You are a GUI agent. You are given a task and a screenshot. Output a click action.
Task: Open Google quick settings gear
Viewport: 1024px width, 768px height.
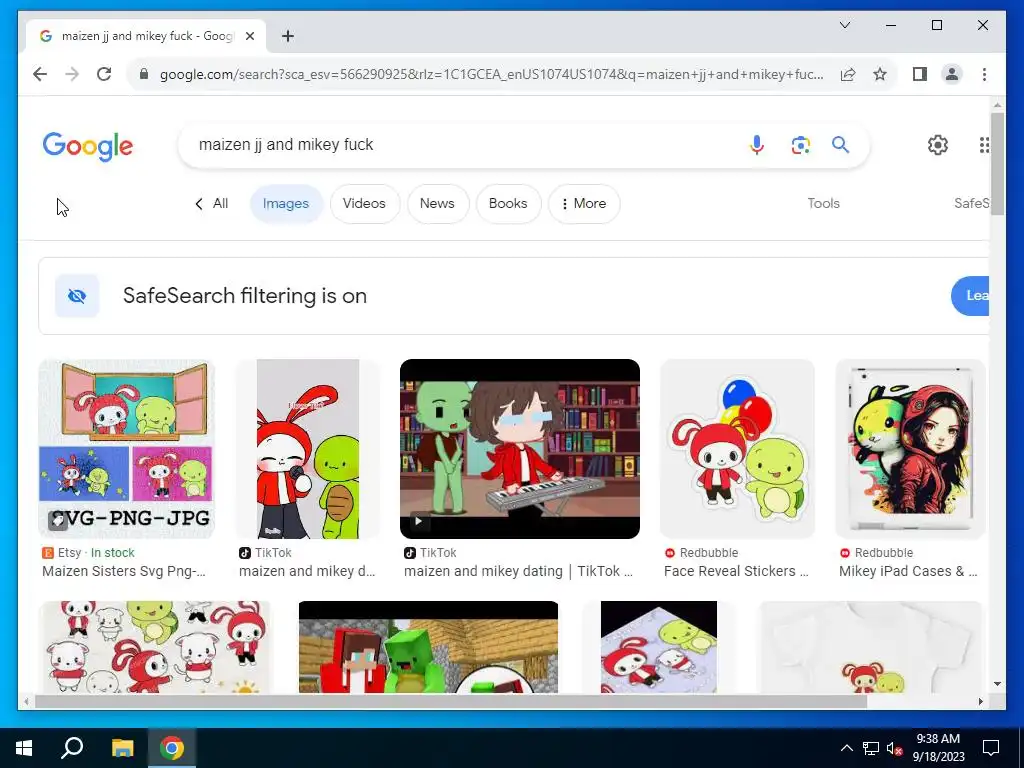click(938, 145)
